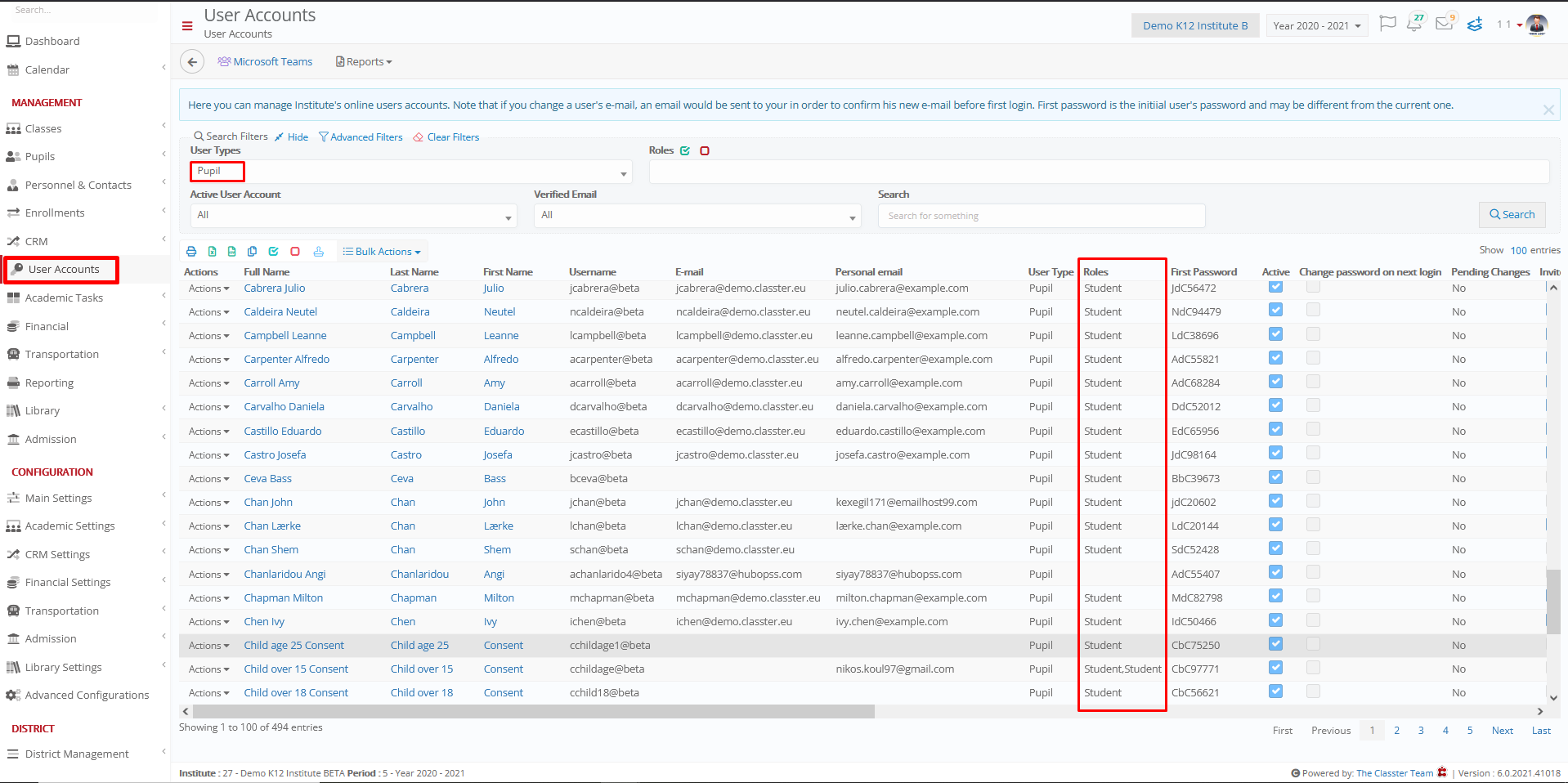
Task: Go to Next page of results
Action: coord(1502,731)
